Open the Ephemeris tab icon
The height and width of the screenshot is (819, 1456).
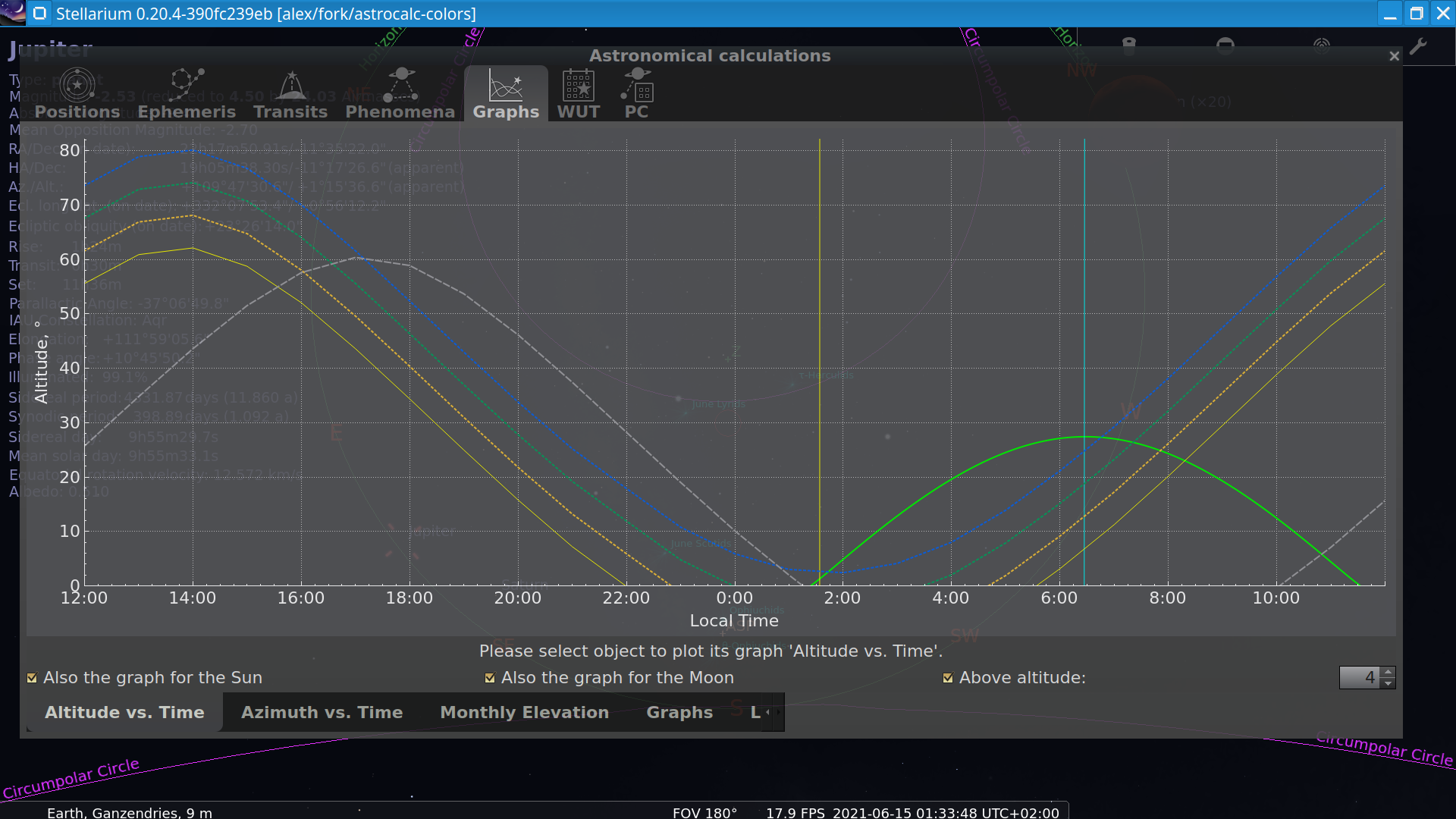[x=187, y=86]
